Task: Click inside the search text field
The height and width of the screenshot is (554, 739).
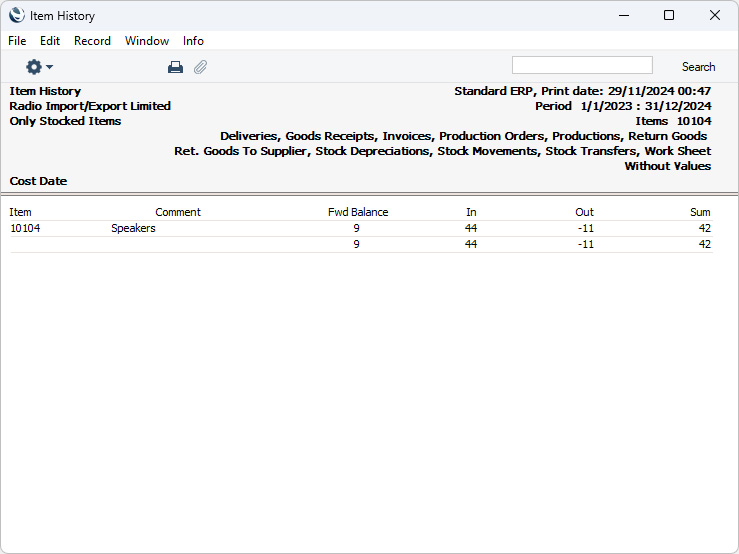Action: click(x=582, y=65)
